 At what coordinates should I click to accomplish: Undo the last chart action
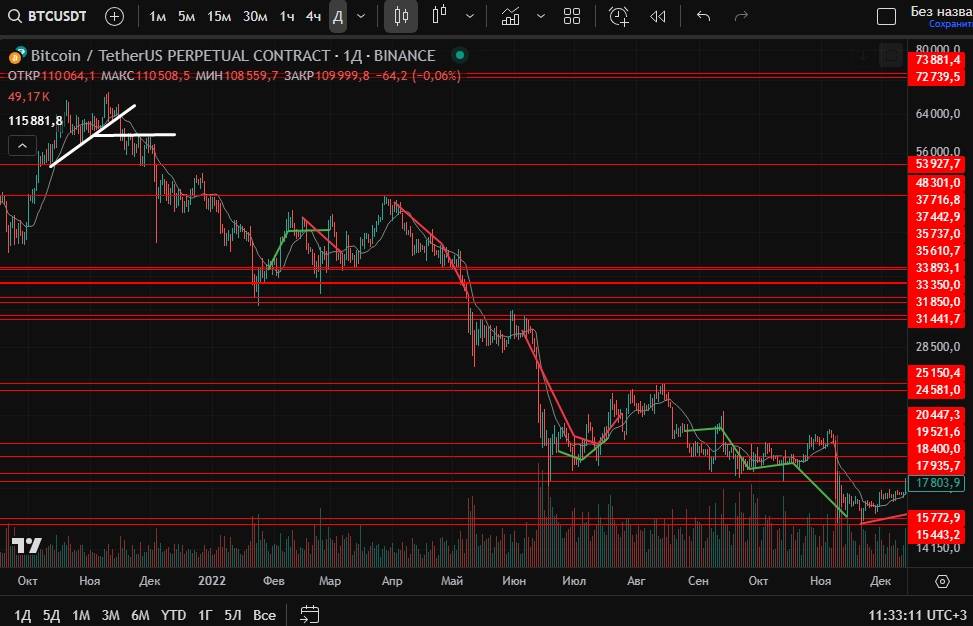[703, 16]
